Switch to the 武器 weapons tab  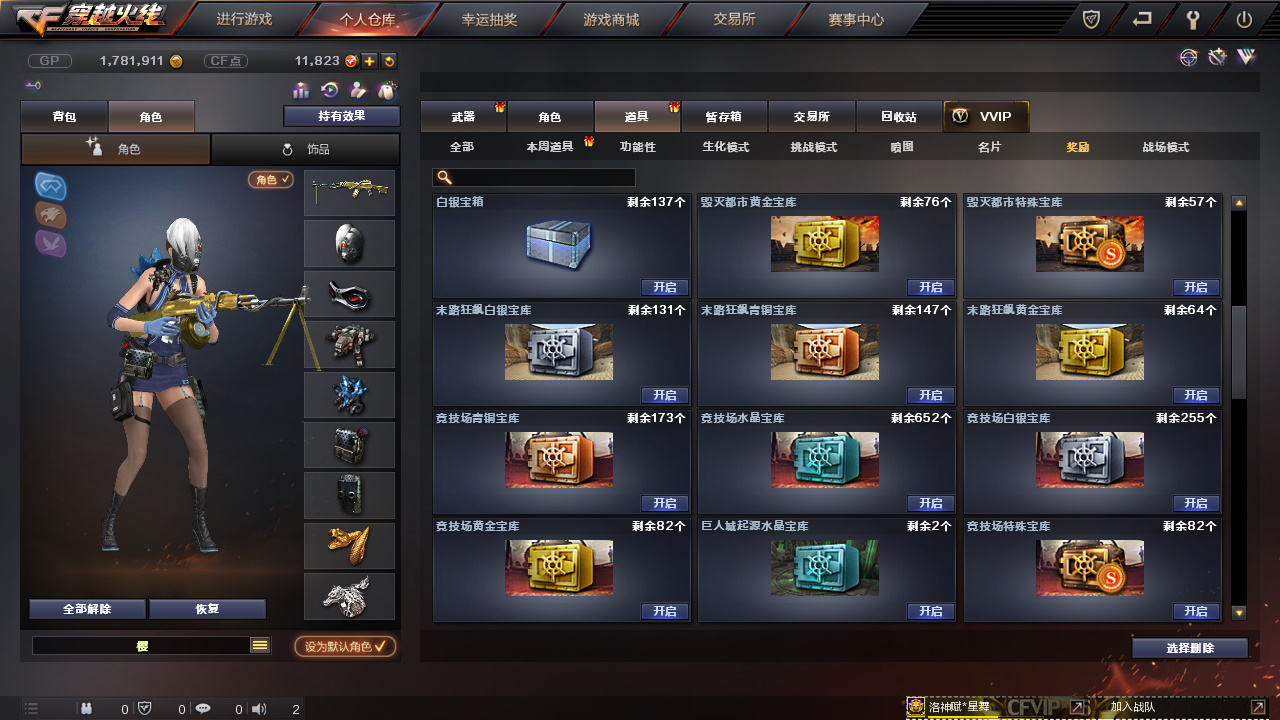[x=463, y=116]
